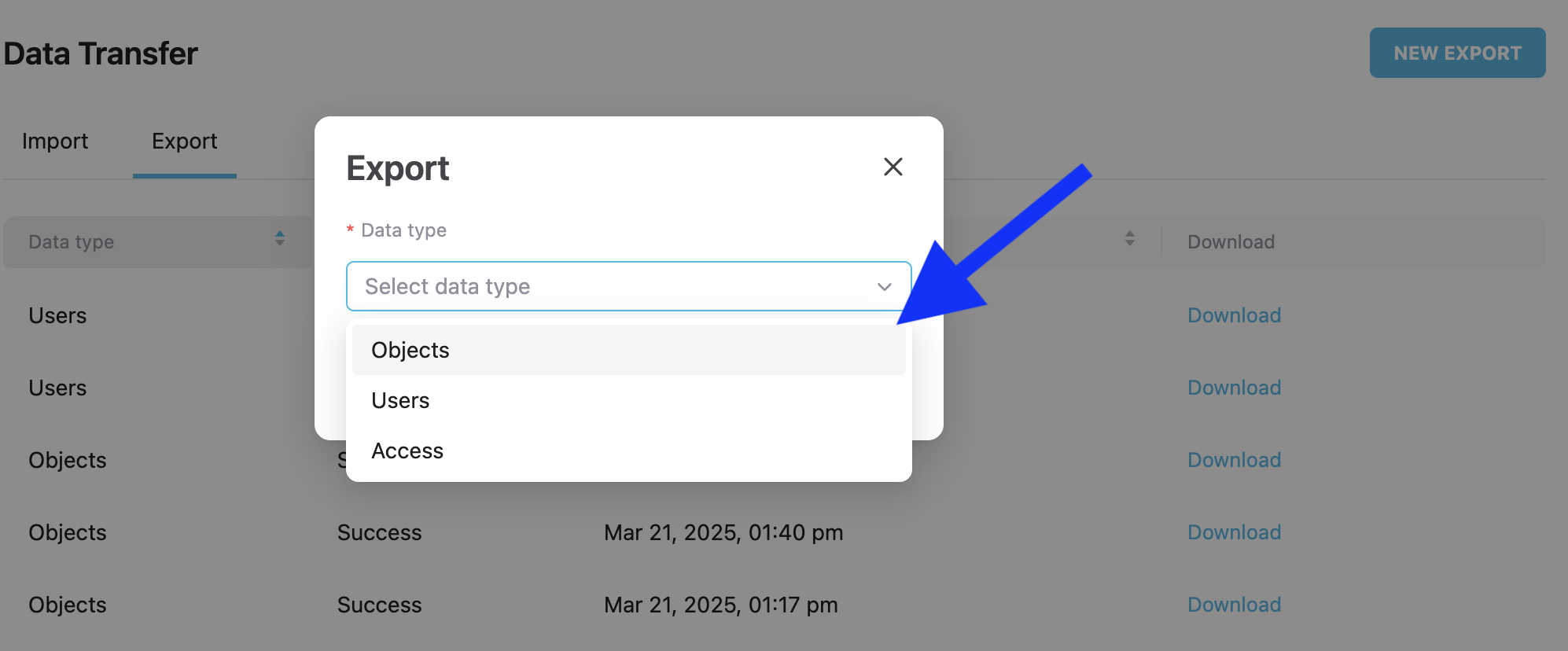Viewport: 1568px width, 651px height.
Task: Download the 01:40 pm Objects export
Action: [1234, 532]
